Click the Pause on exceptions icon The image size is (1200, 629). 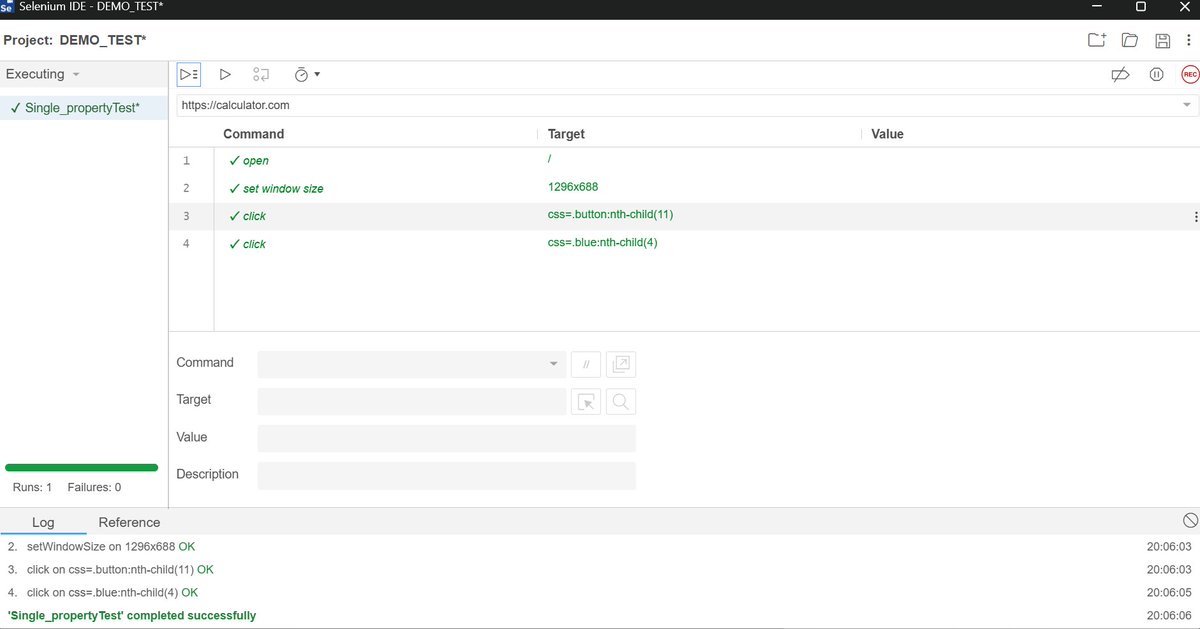point(1156,74)
